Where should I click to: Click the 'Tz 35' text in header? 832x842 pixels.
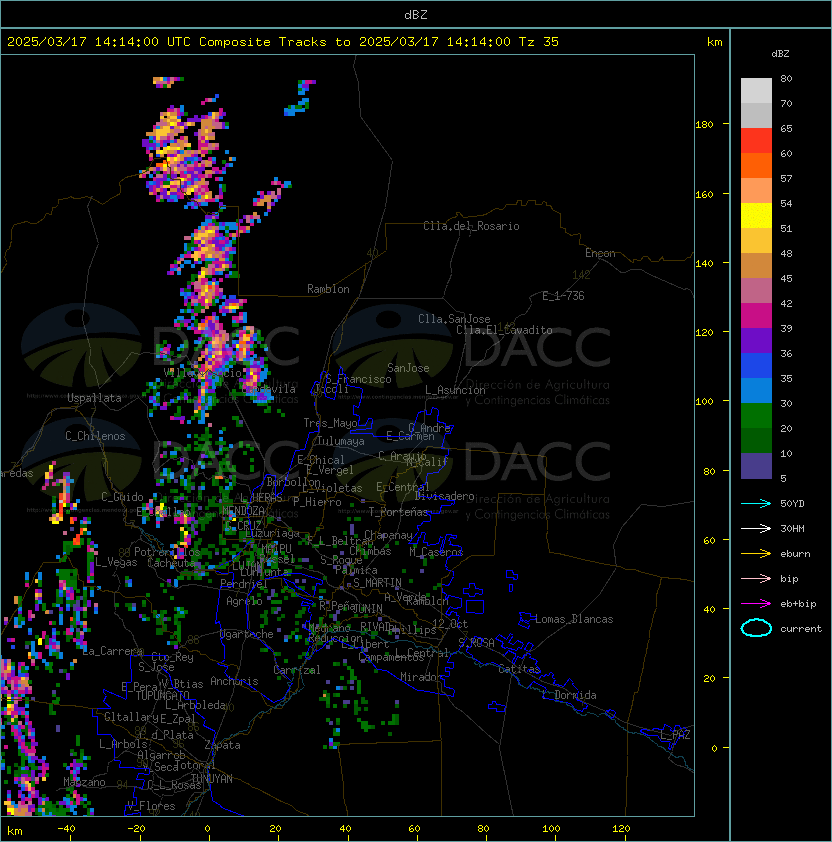tap(539, 42)
